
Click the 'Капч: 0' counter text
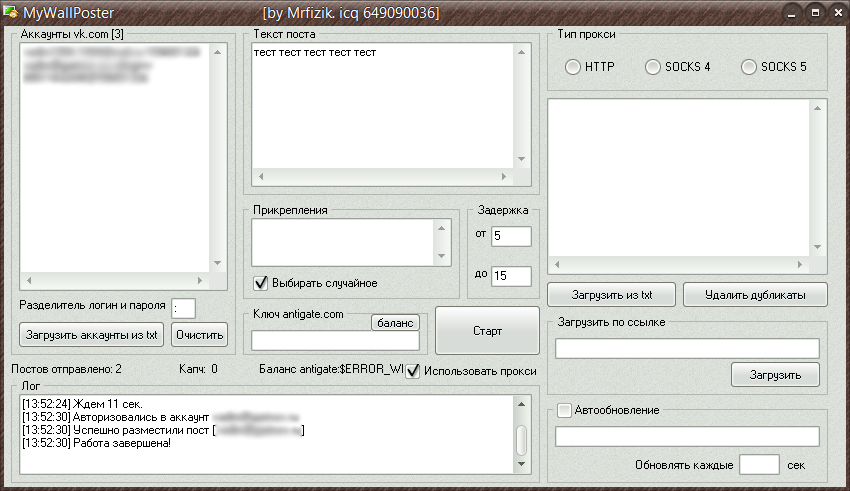click(198, 369)
